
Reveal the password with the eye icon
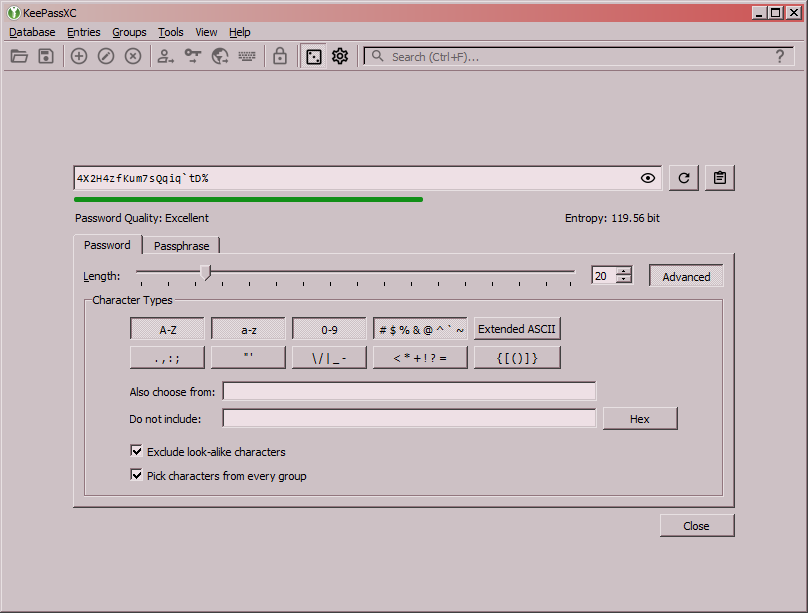coord(647,177)
